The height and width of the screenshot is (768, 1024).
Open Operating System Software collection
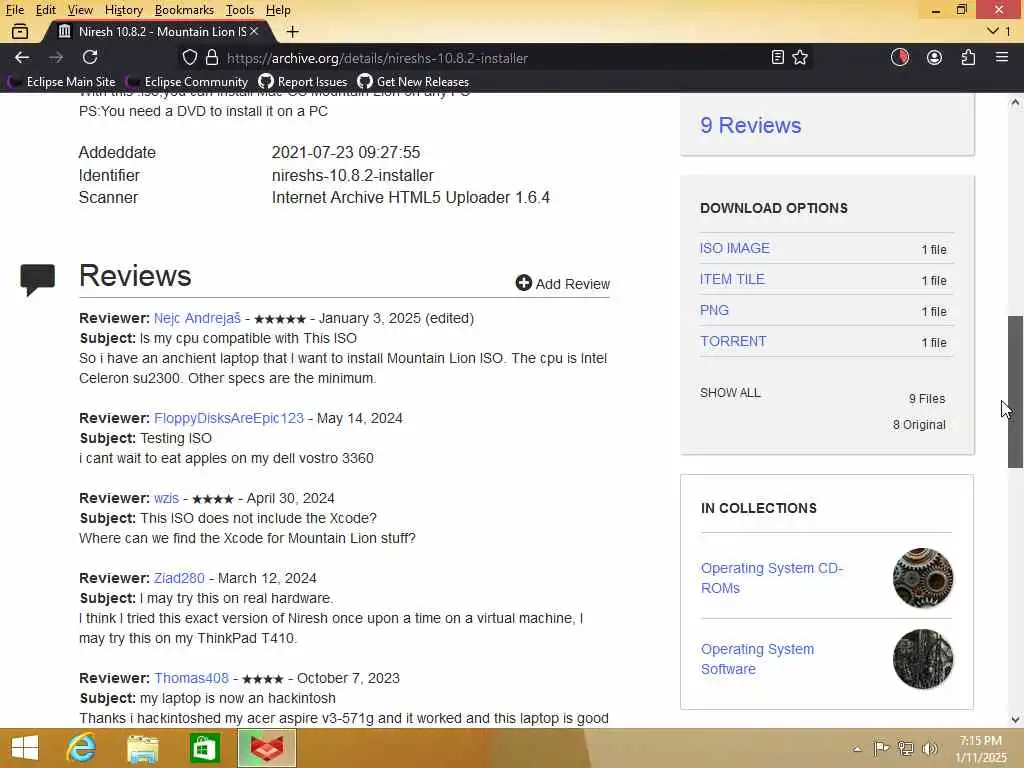tap(758, 659)
